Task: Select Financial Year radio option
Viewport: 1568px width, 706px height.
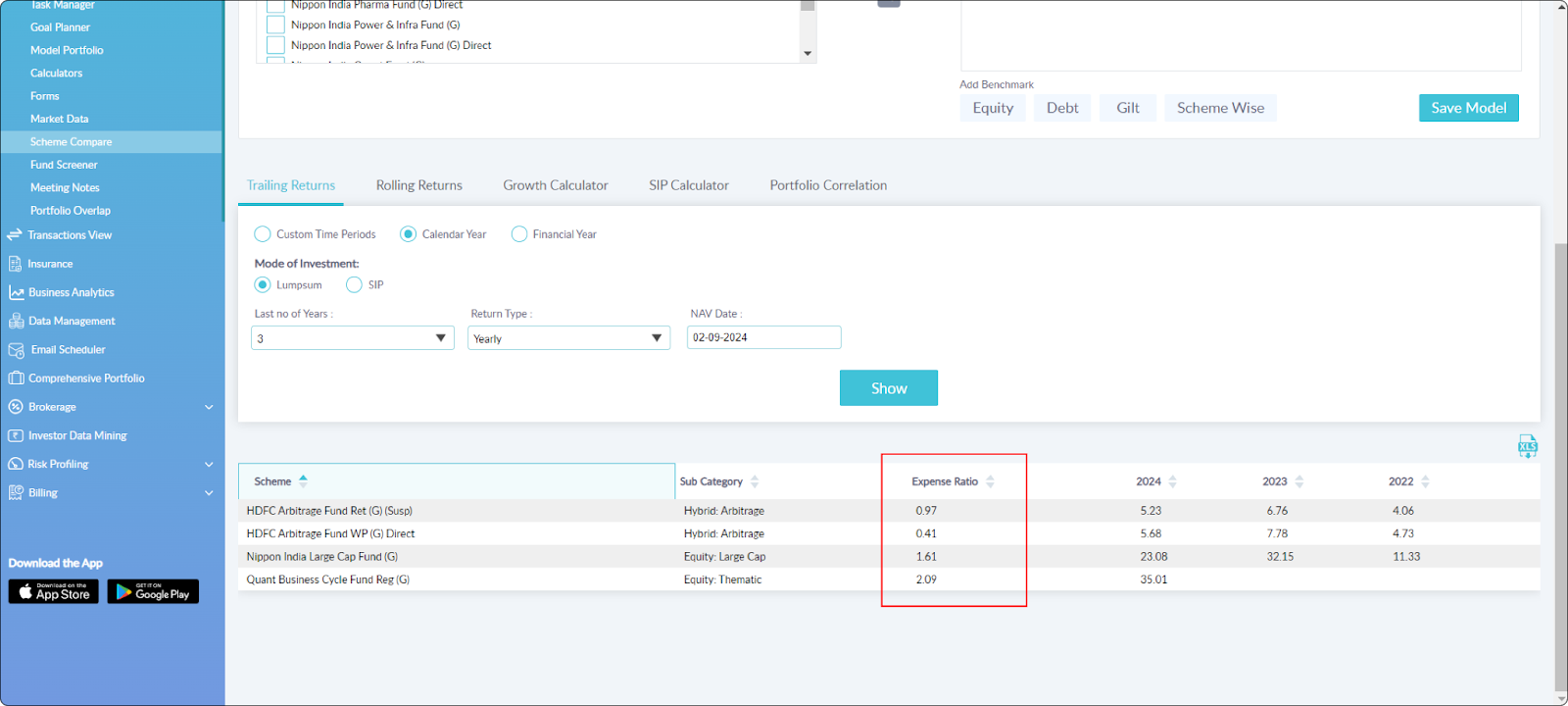Action: [x=519, y=234]
